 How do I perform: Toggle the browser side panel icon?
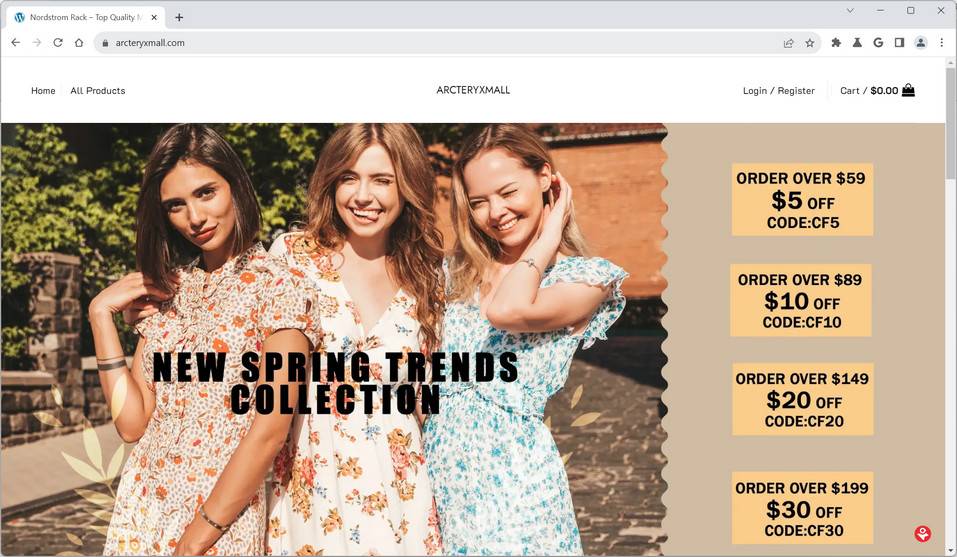(x=899, y=43)
